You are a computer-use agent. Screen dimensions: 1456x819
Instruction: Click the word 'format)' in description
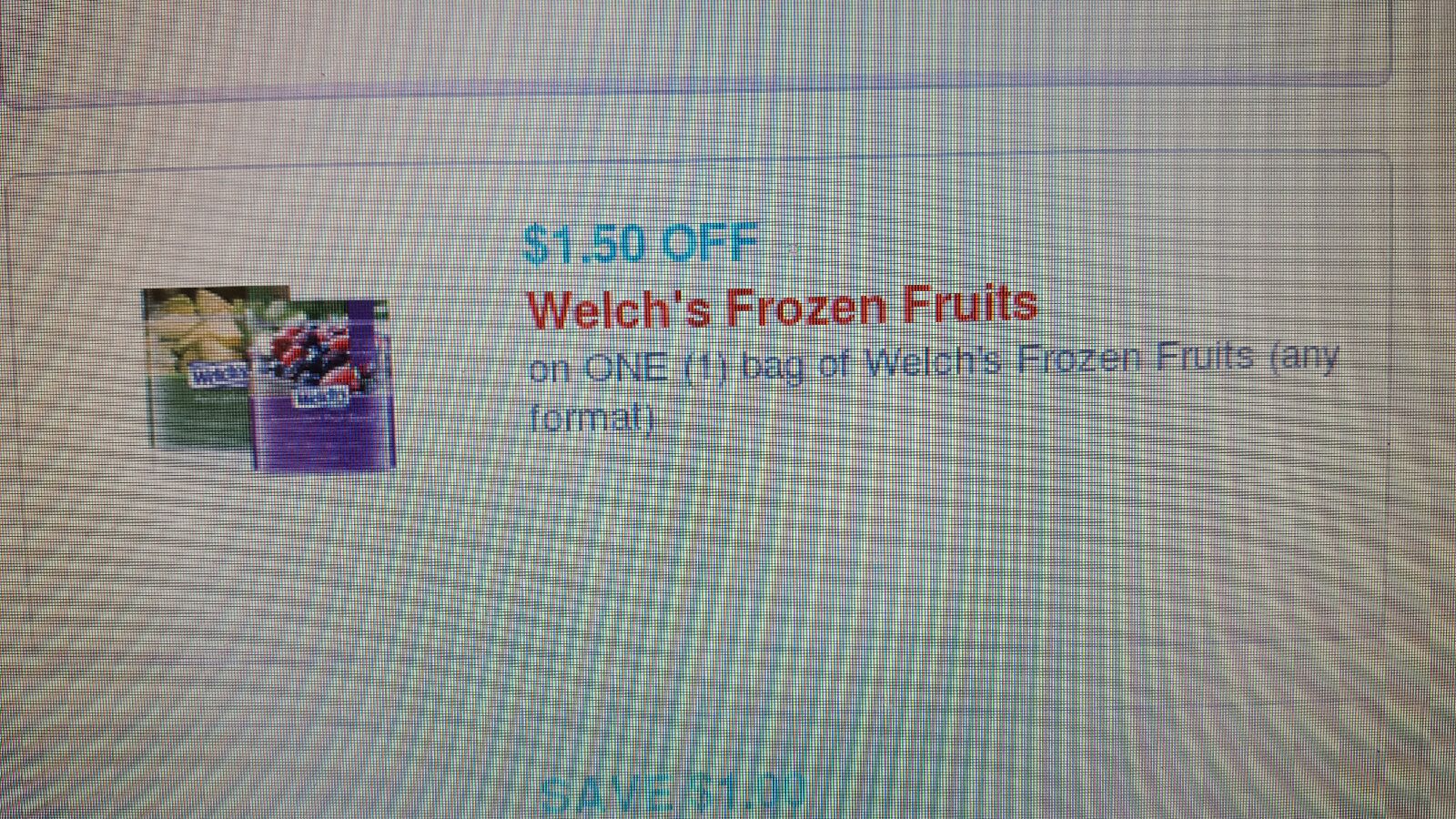591,419
